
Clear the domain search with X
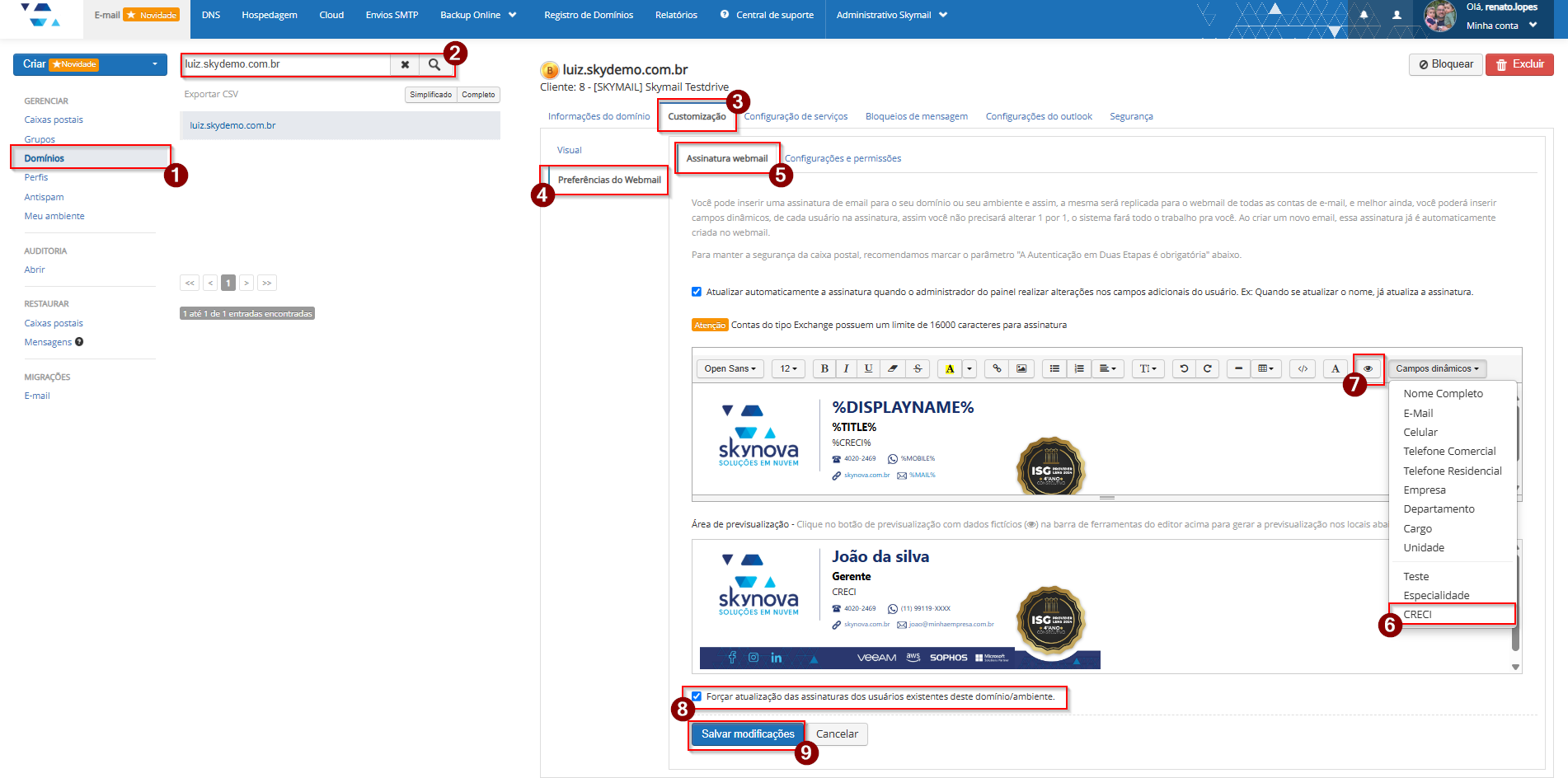405,64
